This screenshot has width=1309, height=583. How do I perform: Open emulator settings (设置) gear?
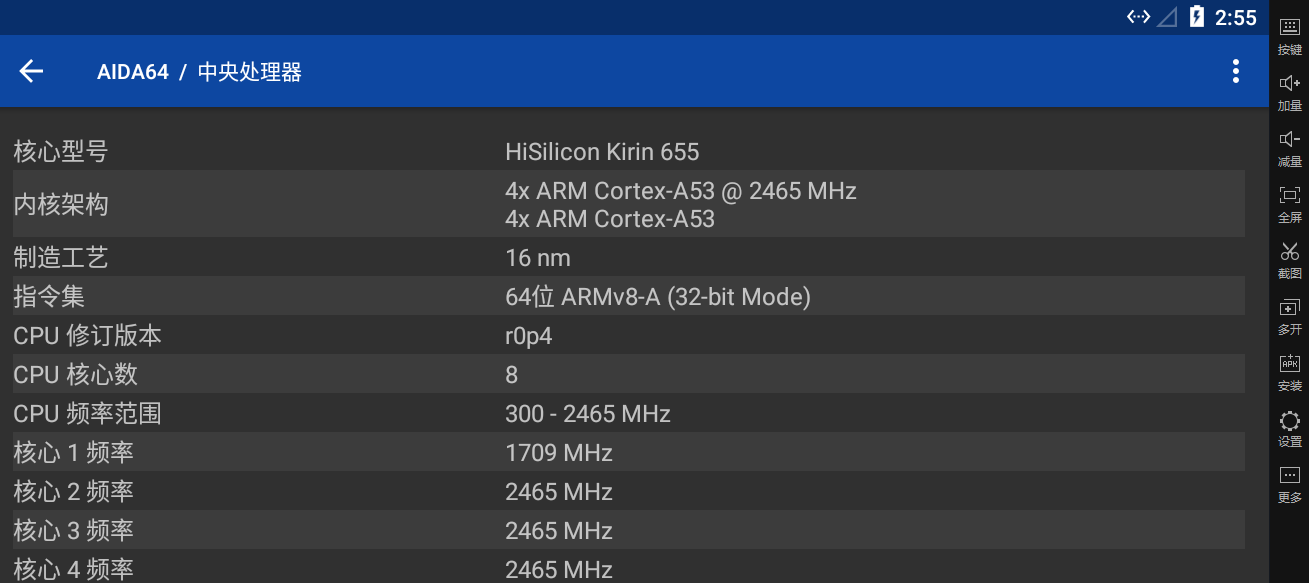coord(1290,429)
